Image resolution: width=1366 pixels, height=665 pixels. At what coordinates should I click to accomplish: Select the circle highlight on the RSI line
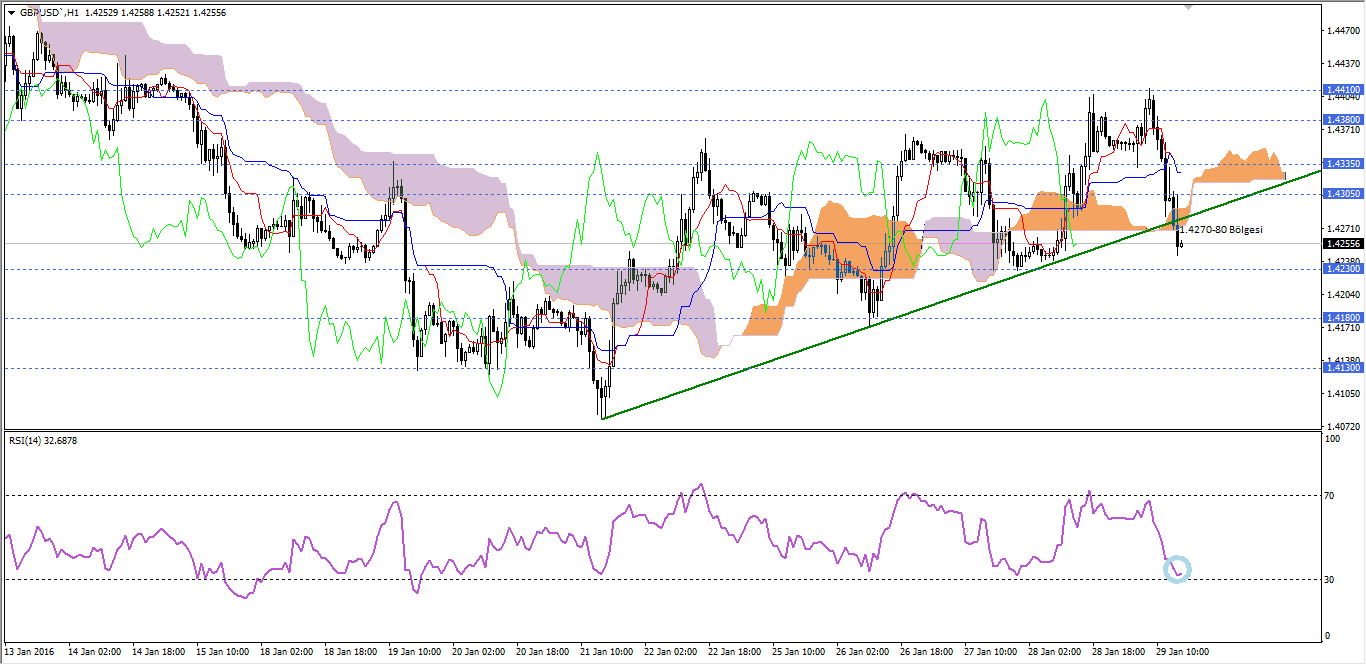pyautogui.click(x=1177, y=570)
